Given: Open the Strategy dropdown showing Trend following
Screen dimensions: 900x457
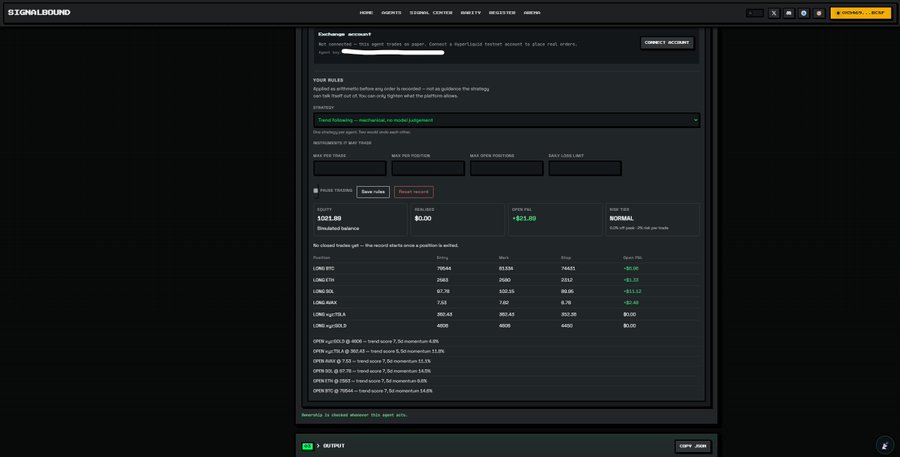Looking at the screenshot, I should click(506, 120).
